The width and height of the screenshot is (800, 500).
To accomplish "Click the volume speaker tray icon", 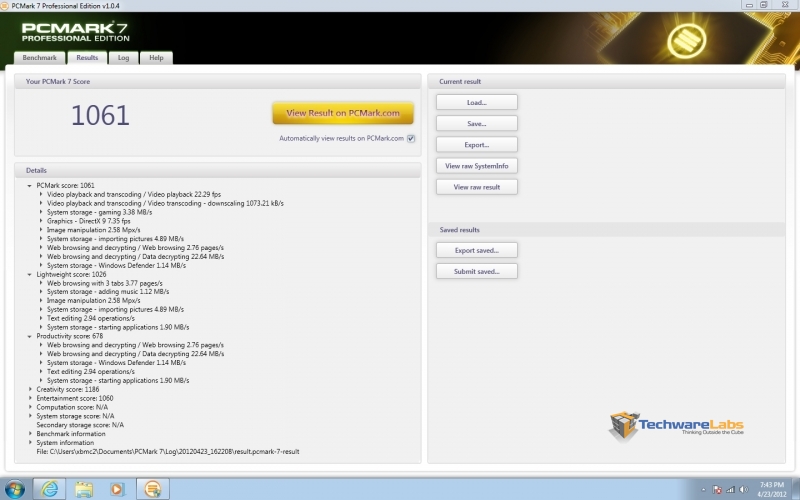I will click(744, 490).
